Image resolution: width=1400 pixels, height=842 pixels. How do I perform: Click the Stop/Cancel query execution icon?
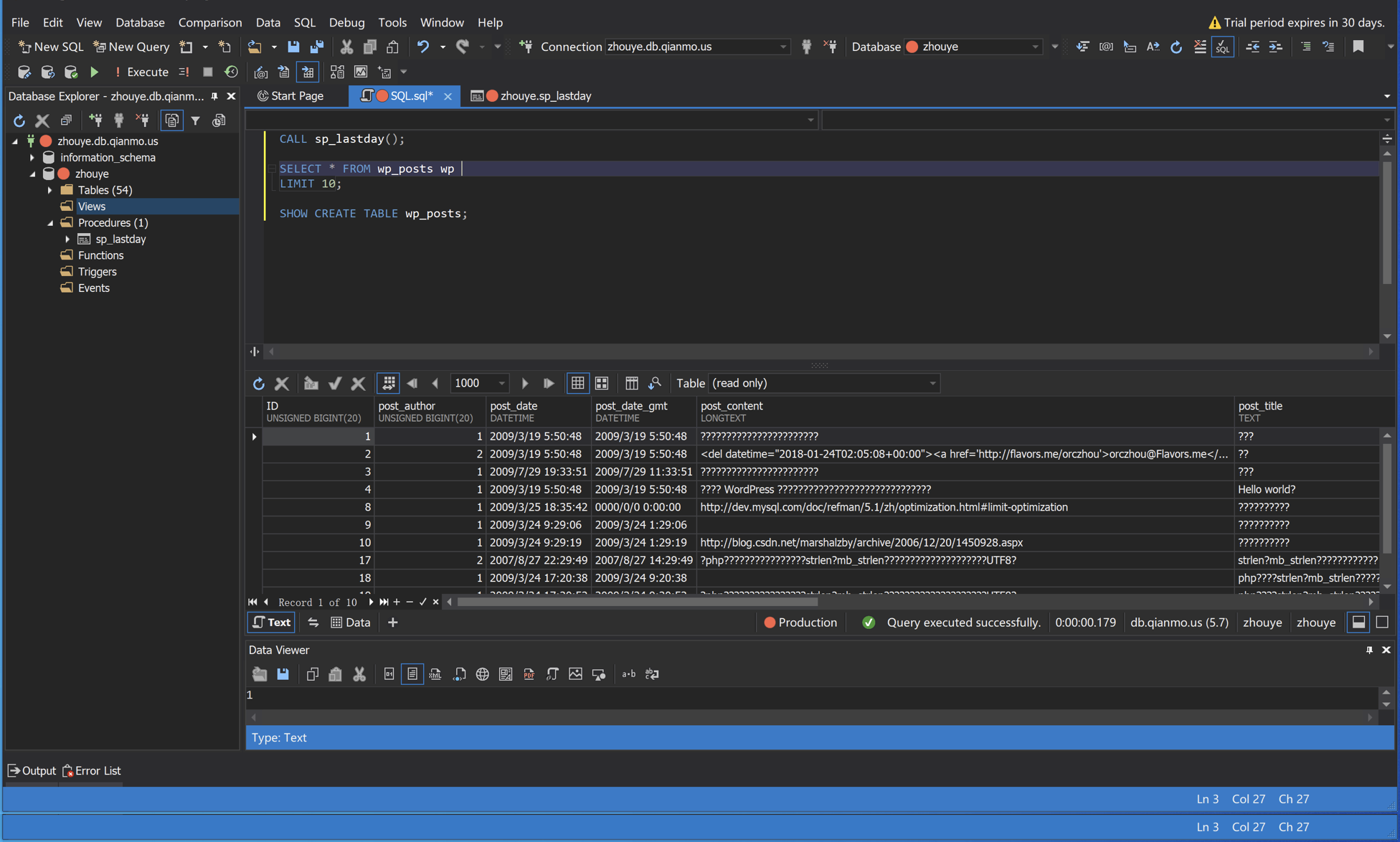(x=207, y=72)
